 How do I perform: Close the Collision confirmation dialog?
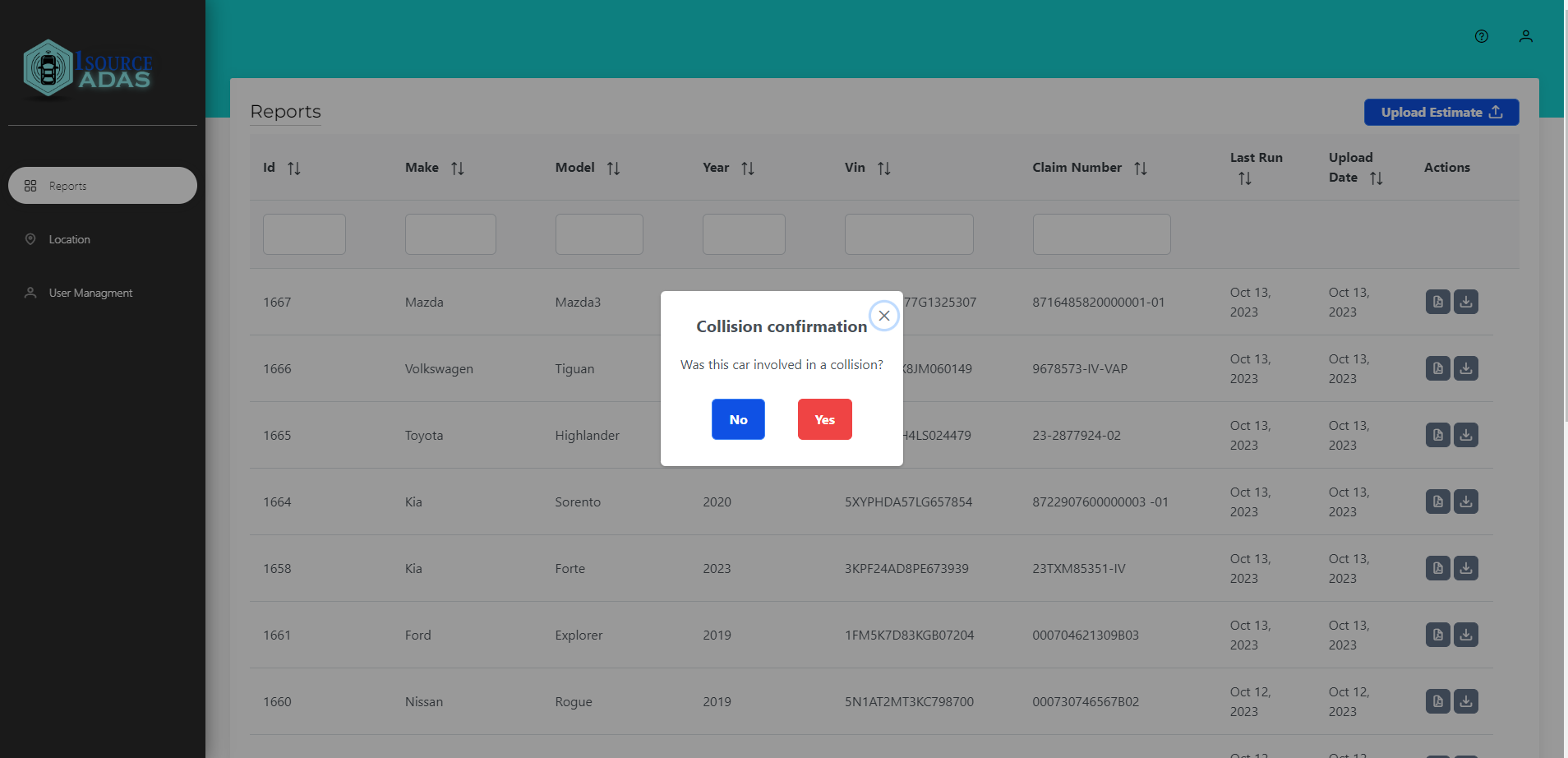point(884,316)
